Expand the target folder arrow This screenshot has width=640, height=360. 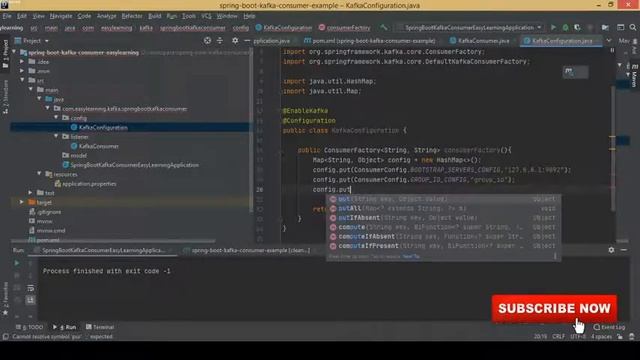pyautogui.click(x=22, y=202)
